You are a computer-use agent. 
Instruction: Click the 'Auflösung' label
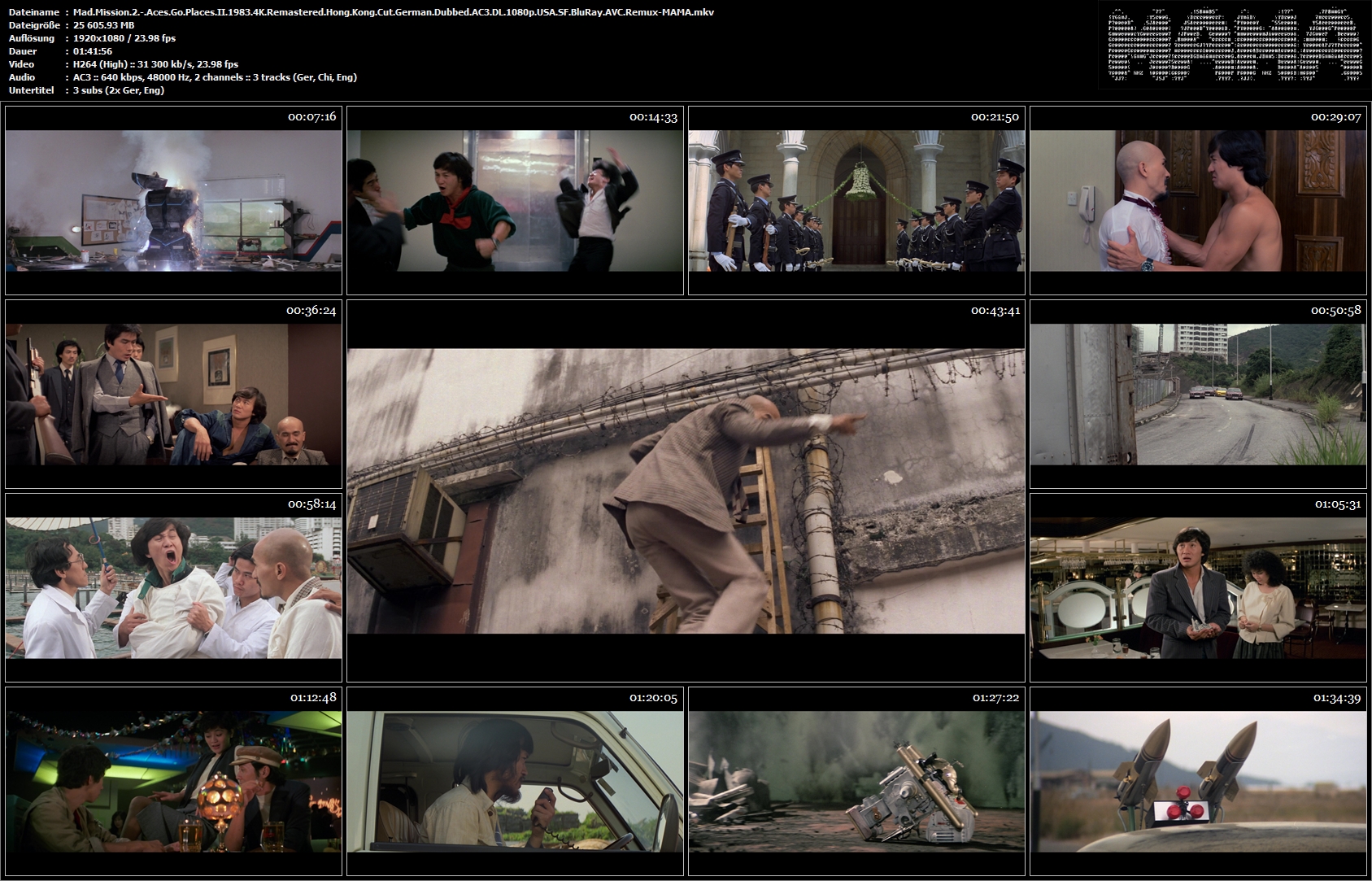32,38
